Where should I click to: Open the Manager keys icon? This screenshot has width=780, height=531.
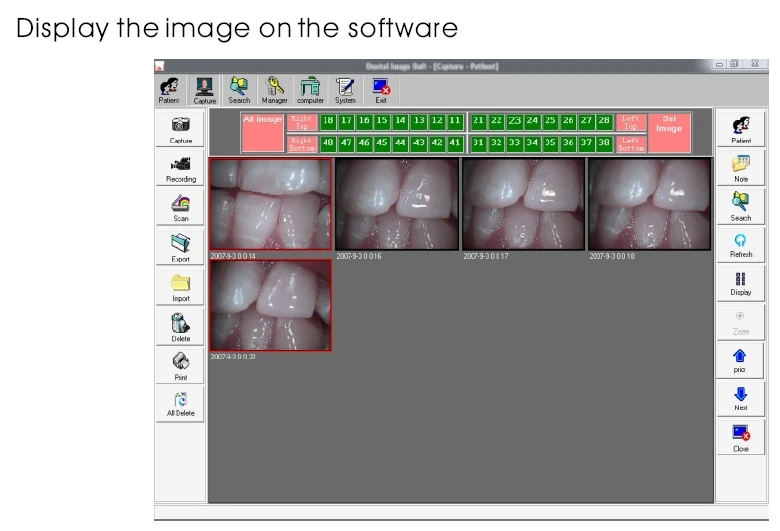click(x=274, y=90)
